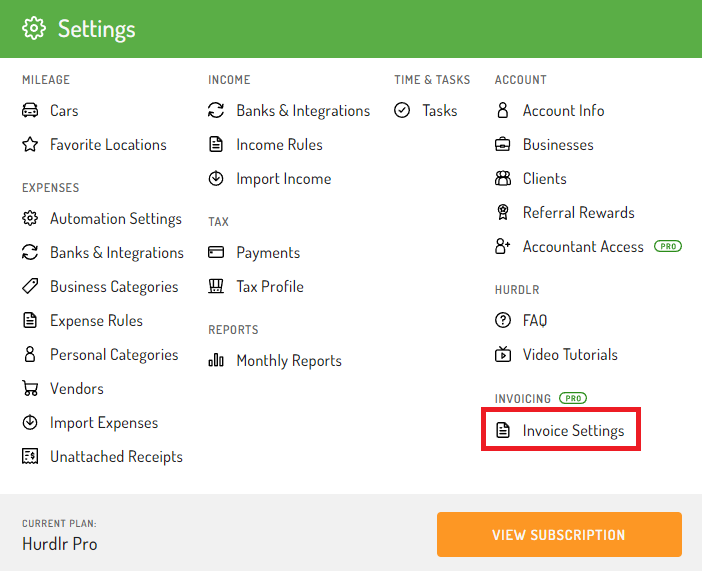The image size is (702, 571).
Task: Open Payments under Tax
Action: 254,253
